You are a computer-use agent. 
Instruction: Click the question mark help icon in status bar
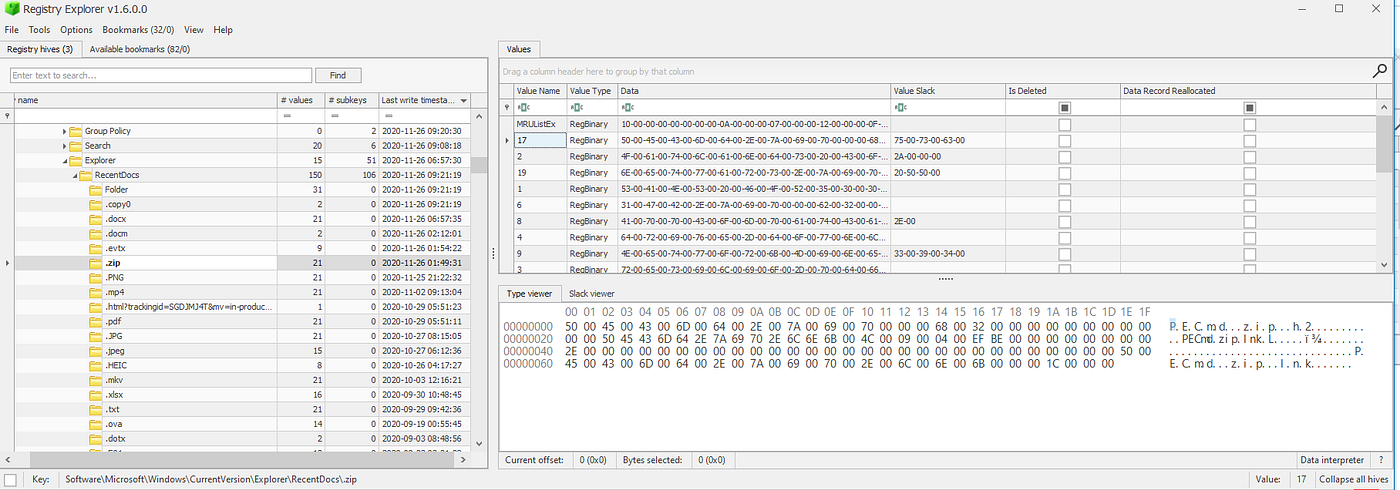[x=1381, y=460]
